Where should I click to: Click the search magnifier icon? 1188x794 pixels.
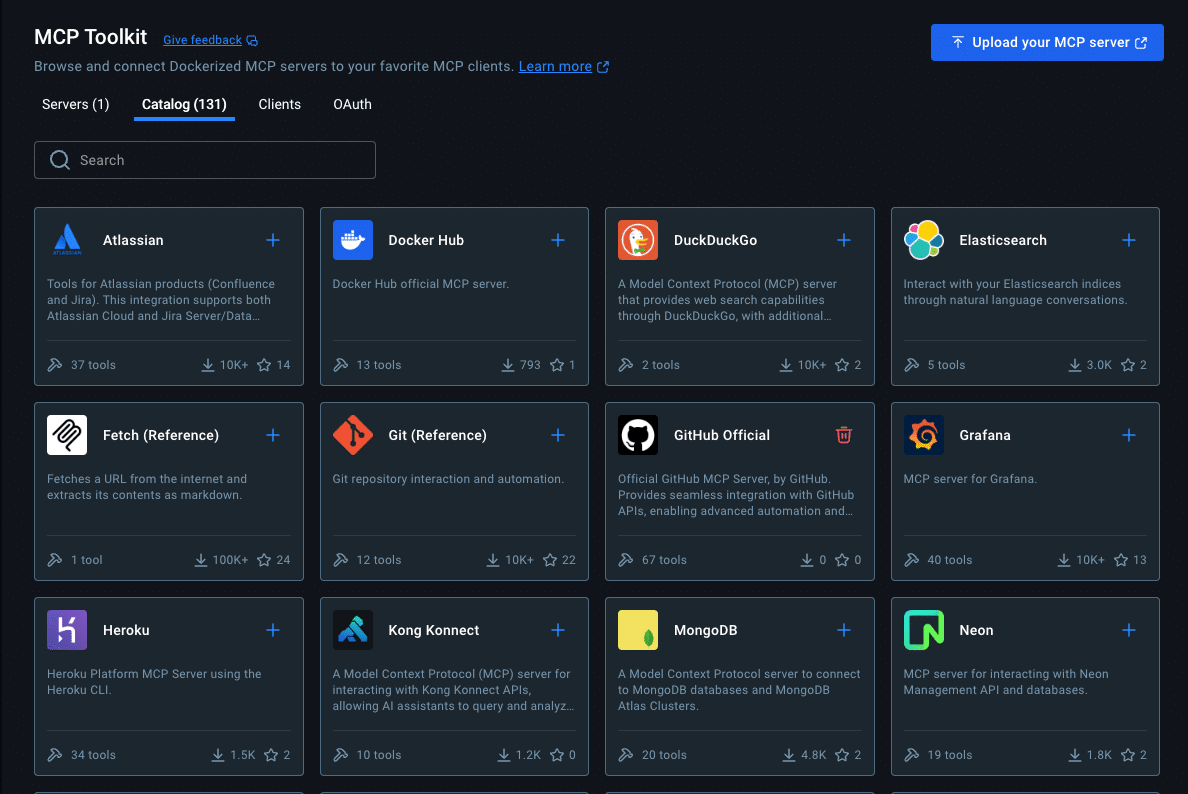click(59, 160)
